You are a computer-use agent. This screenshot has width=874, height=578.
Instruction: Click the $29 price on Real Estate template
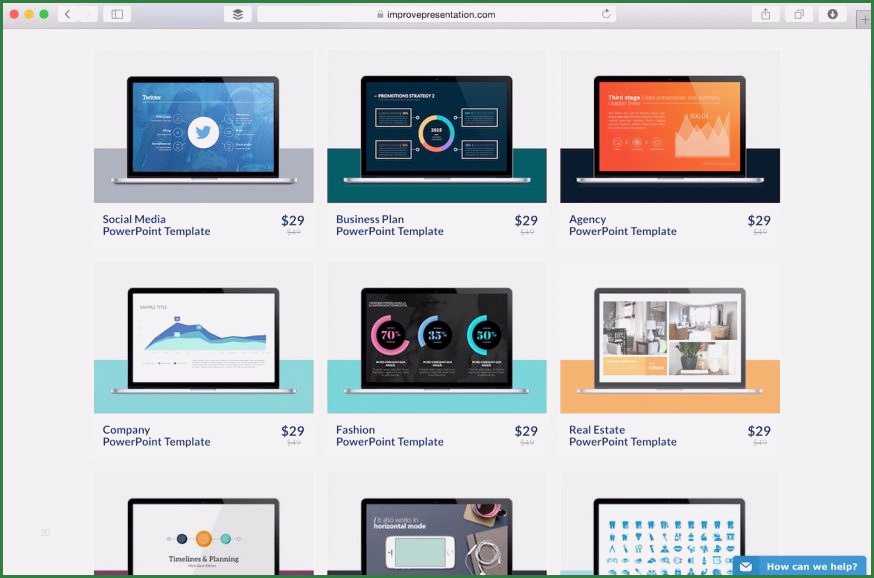coord(759,431)
